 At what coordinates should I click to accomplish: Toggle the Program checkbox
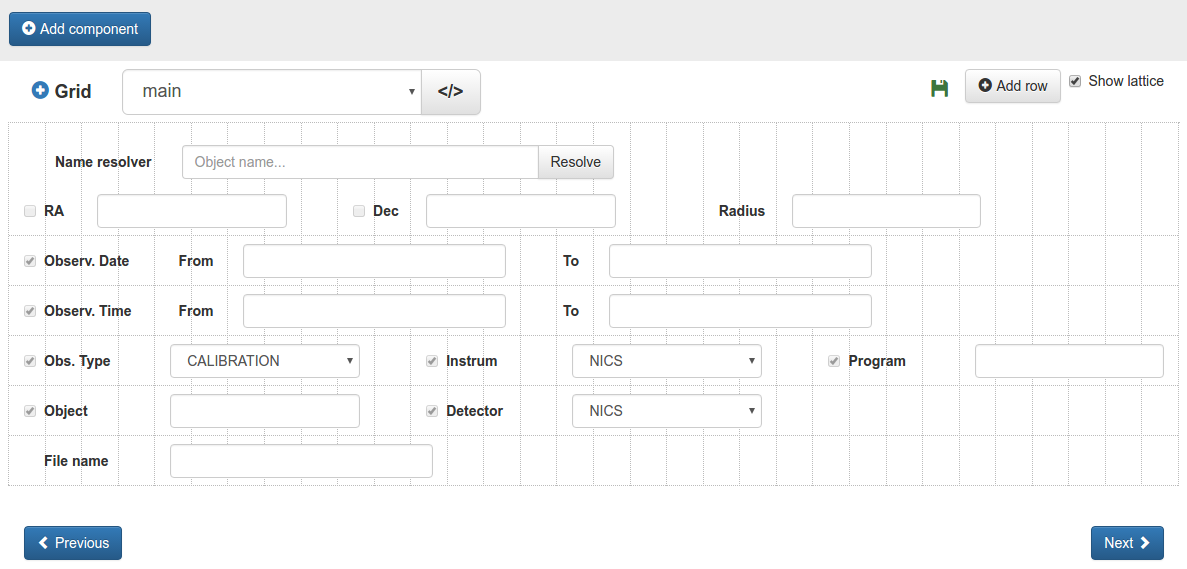[x=834, y=361]
